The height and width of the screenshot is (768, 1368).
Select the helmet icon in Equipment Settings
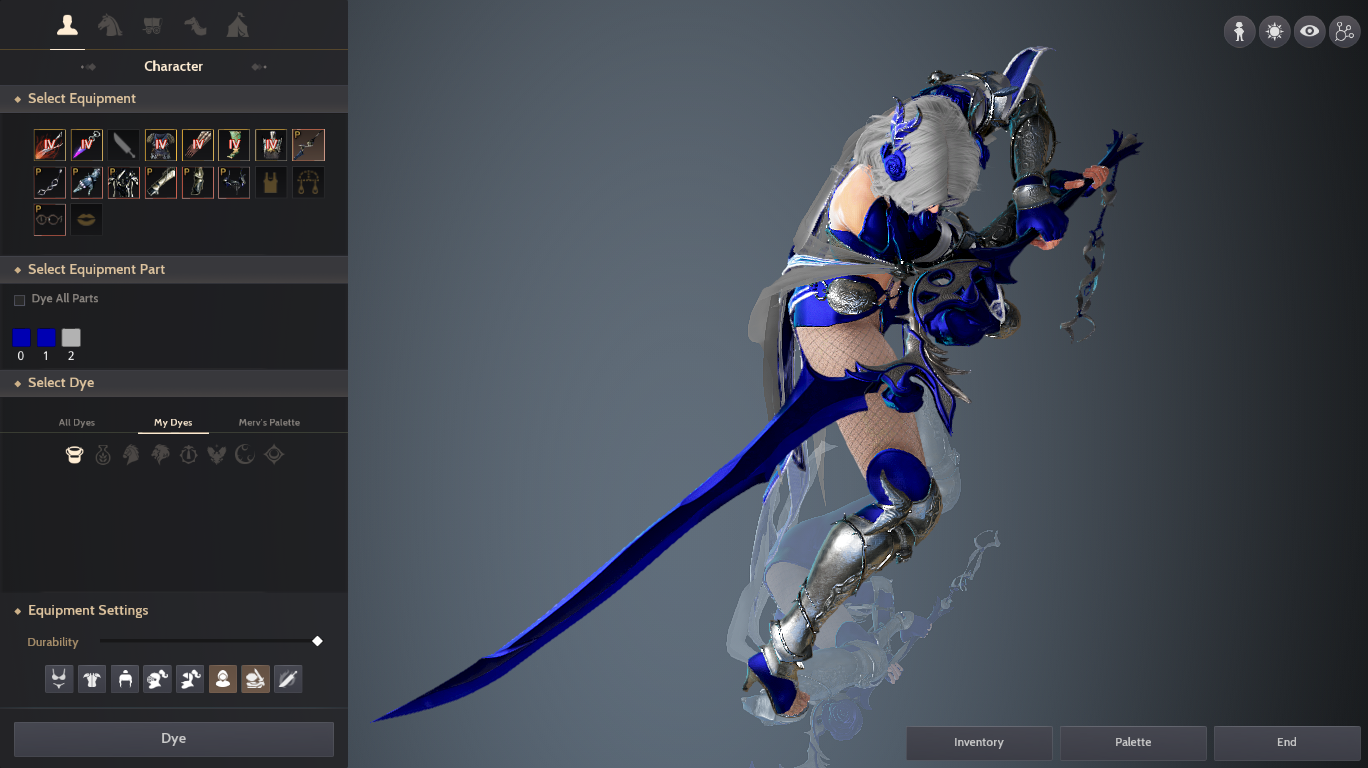click(125, 678)
